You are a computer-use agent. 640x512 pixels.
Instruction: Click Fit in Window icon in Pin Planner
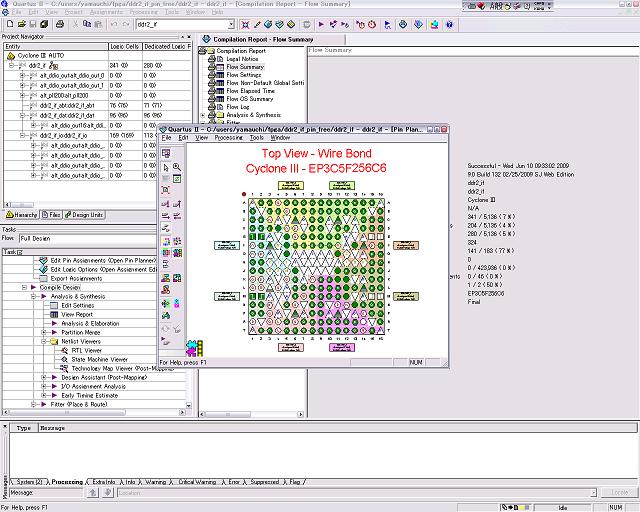[166, 190]
